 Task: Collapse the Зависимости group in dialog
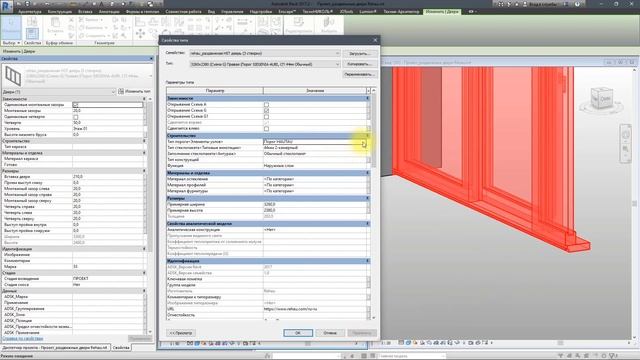pyautogui.click(x=367, y=98)
